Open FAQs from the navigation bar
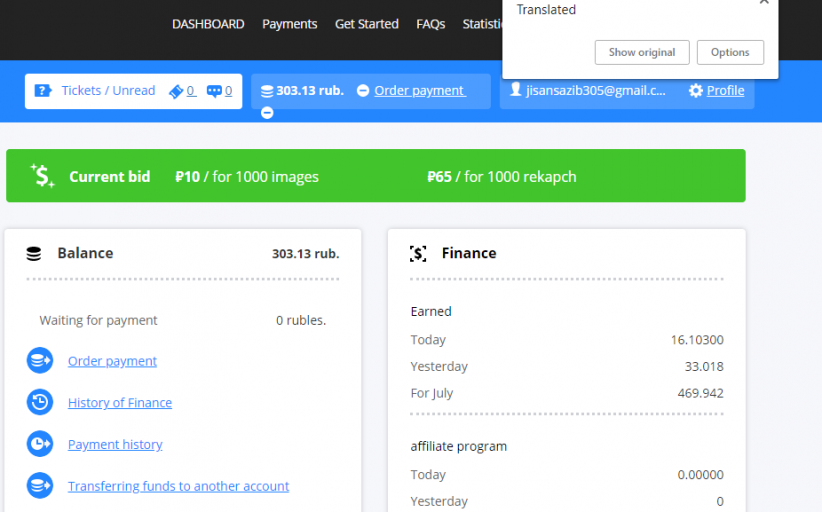Image resolution: width=822 pixels, height=512 pixels. 430,24
